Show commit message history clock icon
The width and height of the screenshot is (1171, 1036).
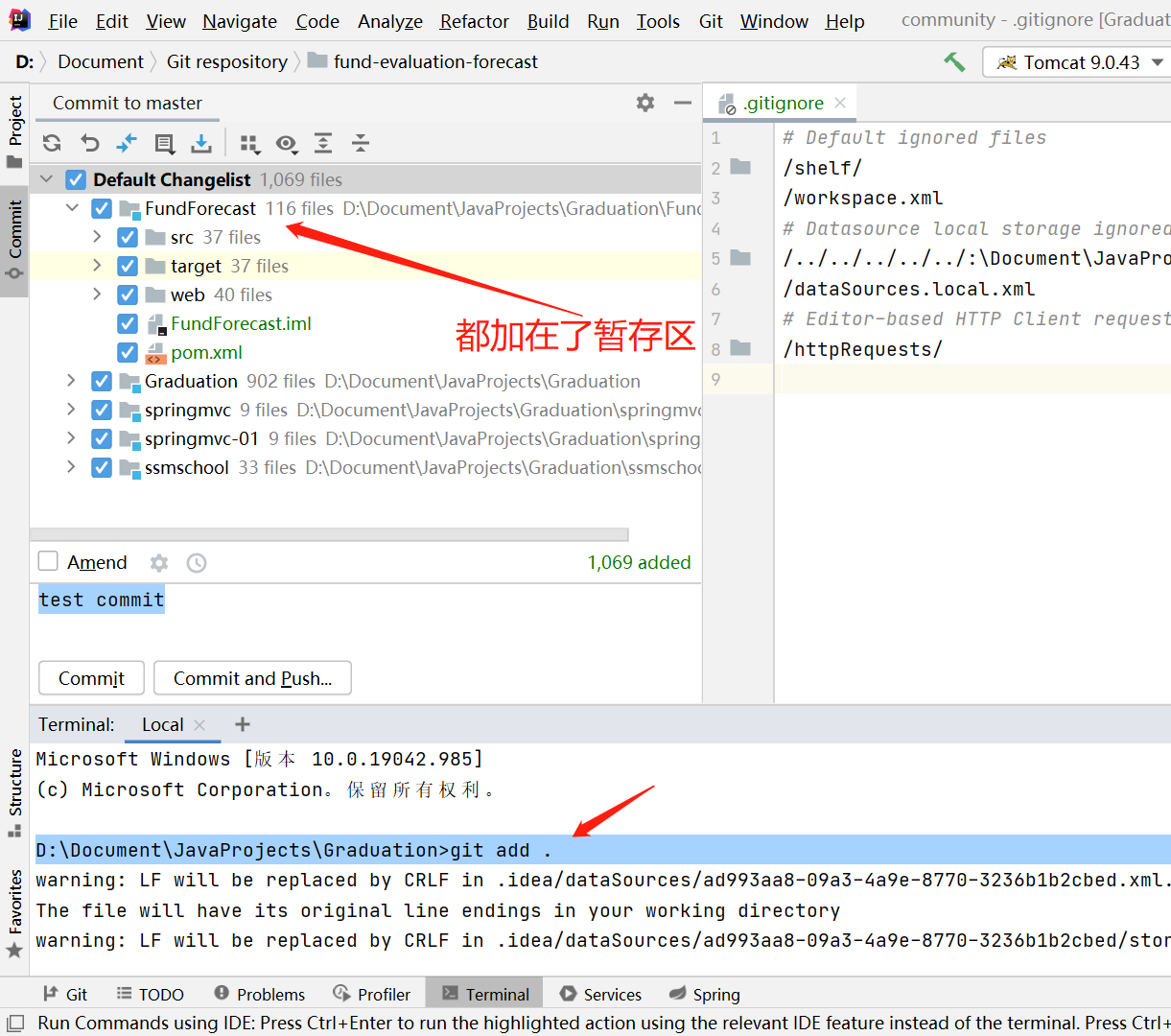point(197,563)
